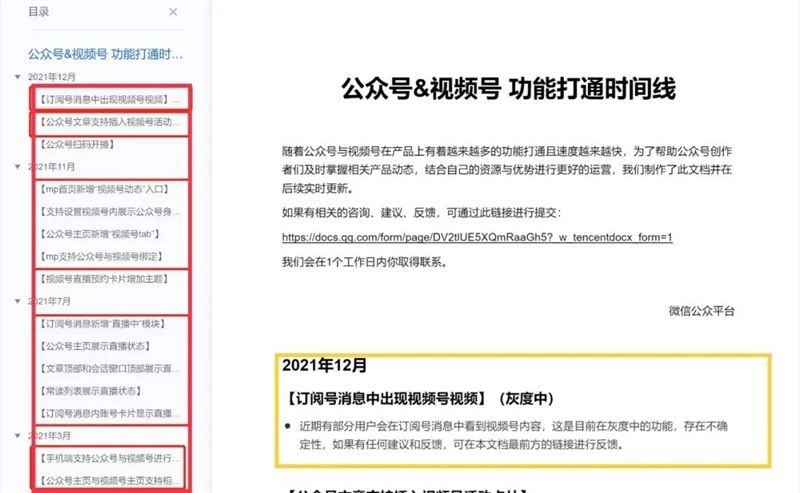
Task: Click the 2021年12月 label in outline
Action: (52, 77)
